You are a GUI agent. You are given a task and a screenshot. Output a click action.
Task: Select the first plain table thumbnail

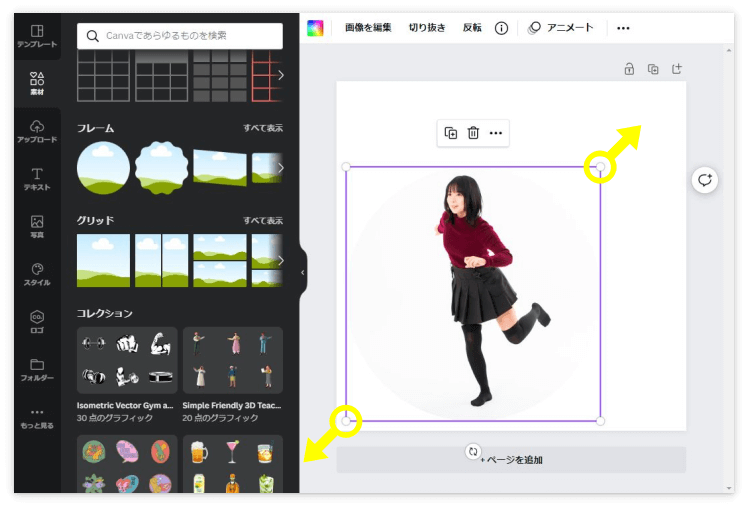pyautogui.click(x=103, y=76)
